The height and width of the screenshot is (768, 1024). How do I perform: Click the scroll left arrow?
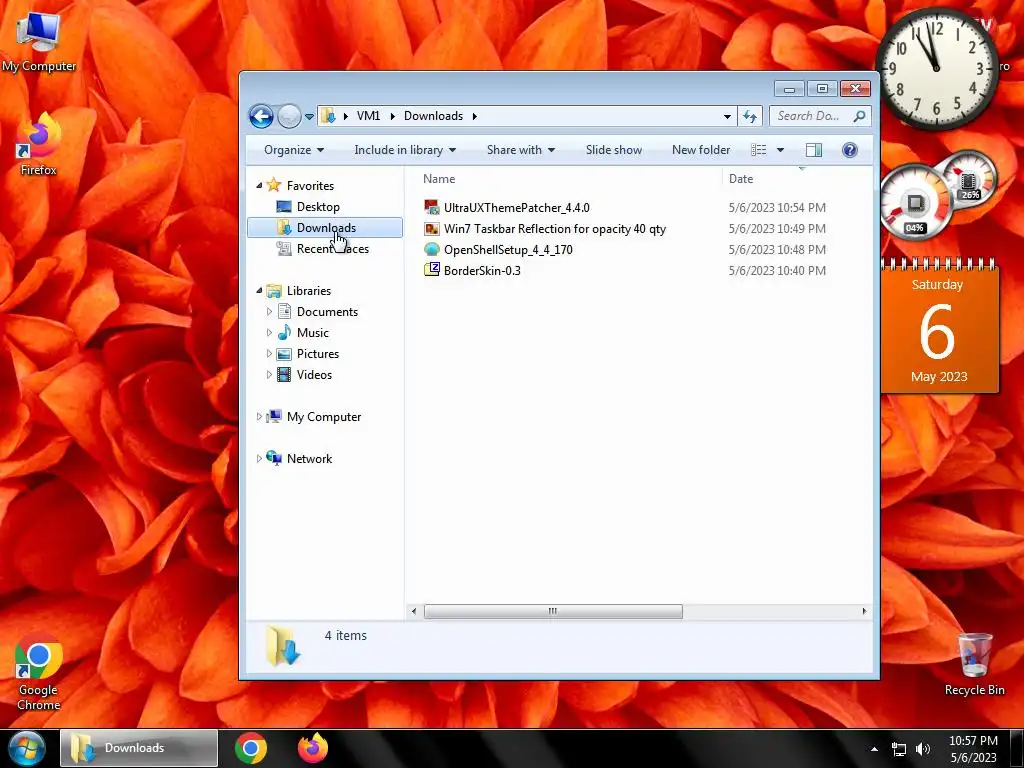coord(413,611)
